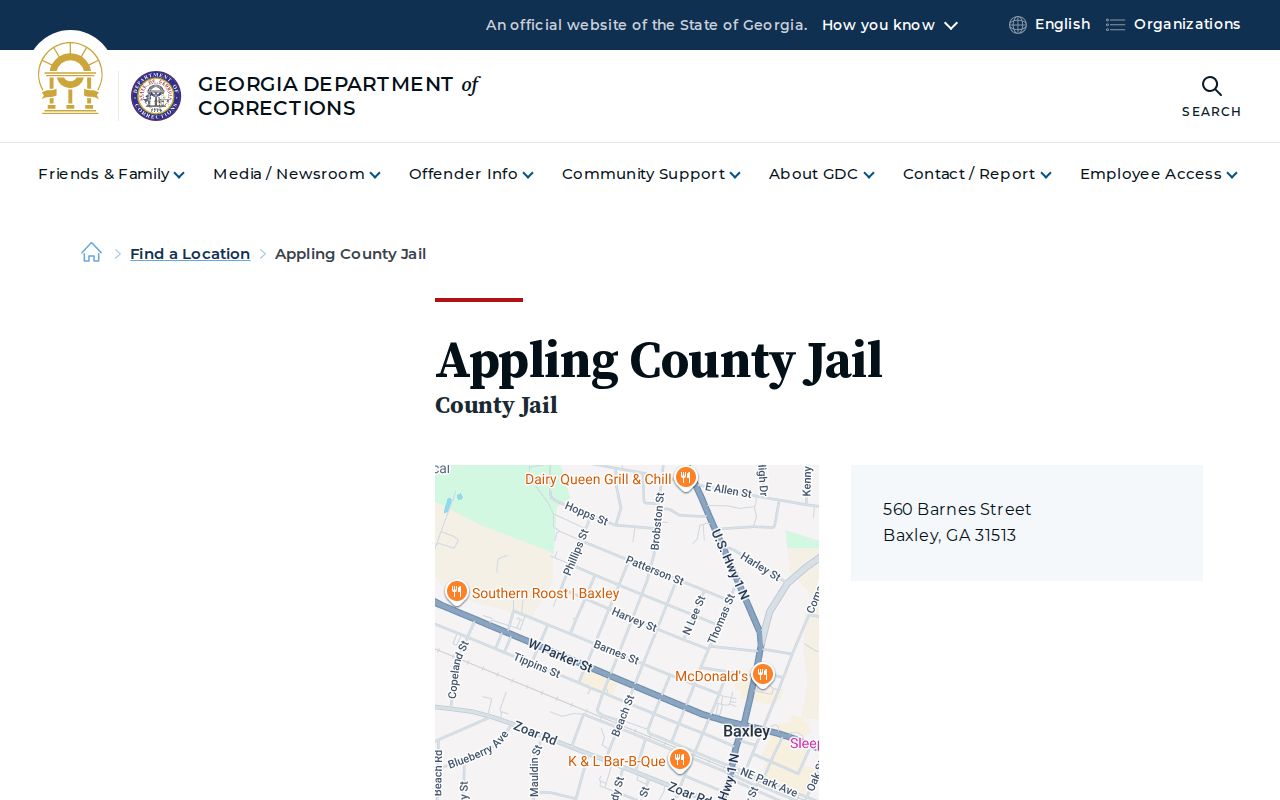Click Southern Roost restaurant map pin
Screen dimensions: 1280x800
click(456, 592)
